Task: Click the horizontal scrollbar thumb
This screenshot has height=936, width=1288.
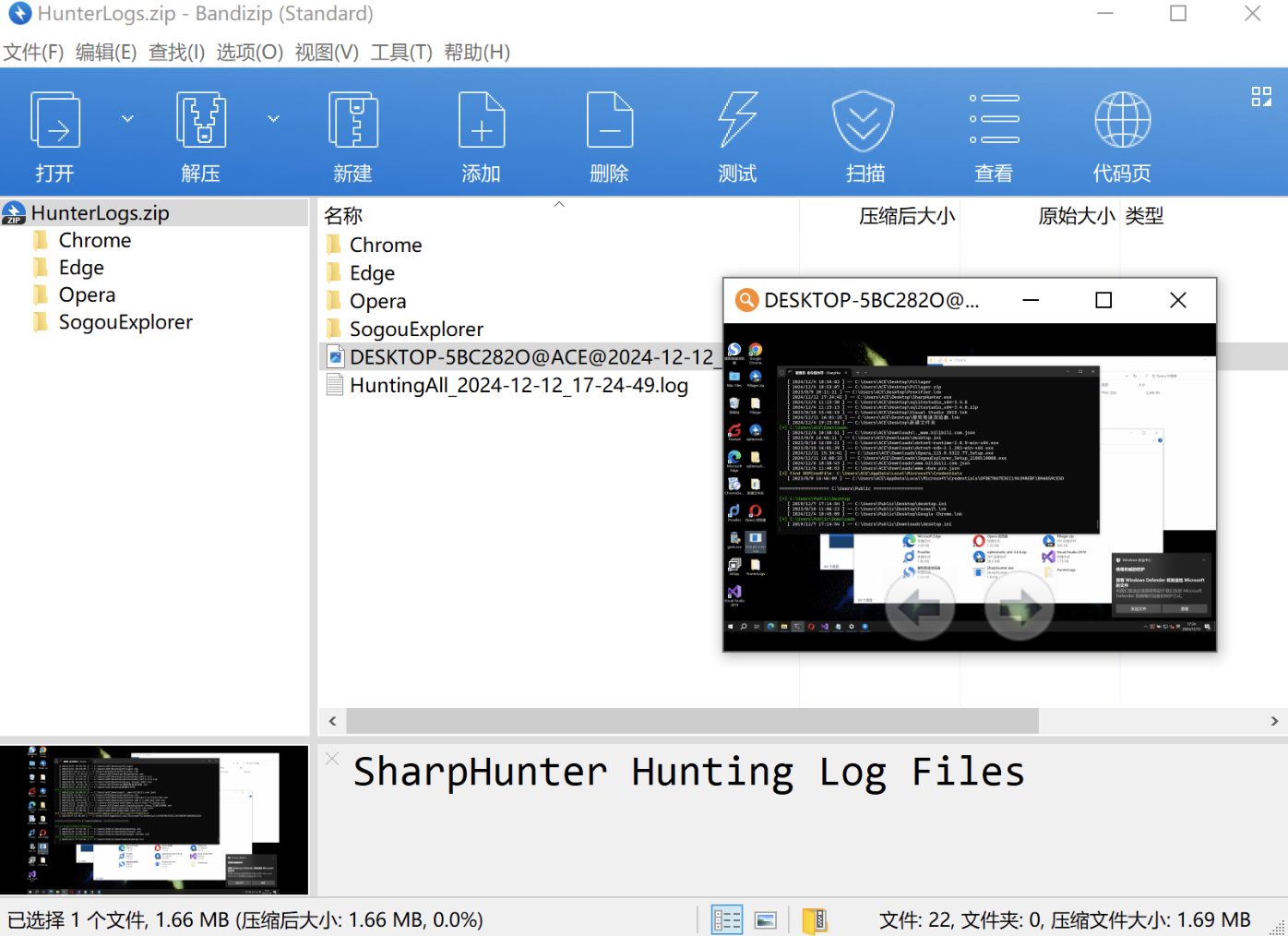Action: coord(693,721)
